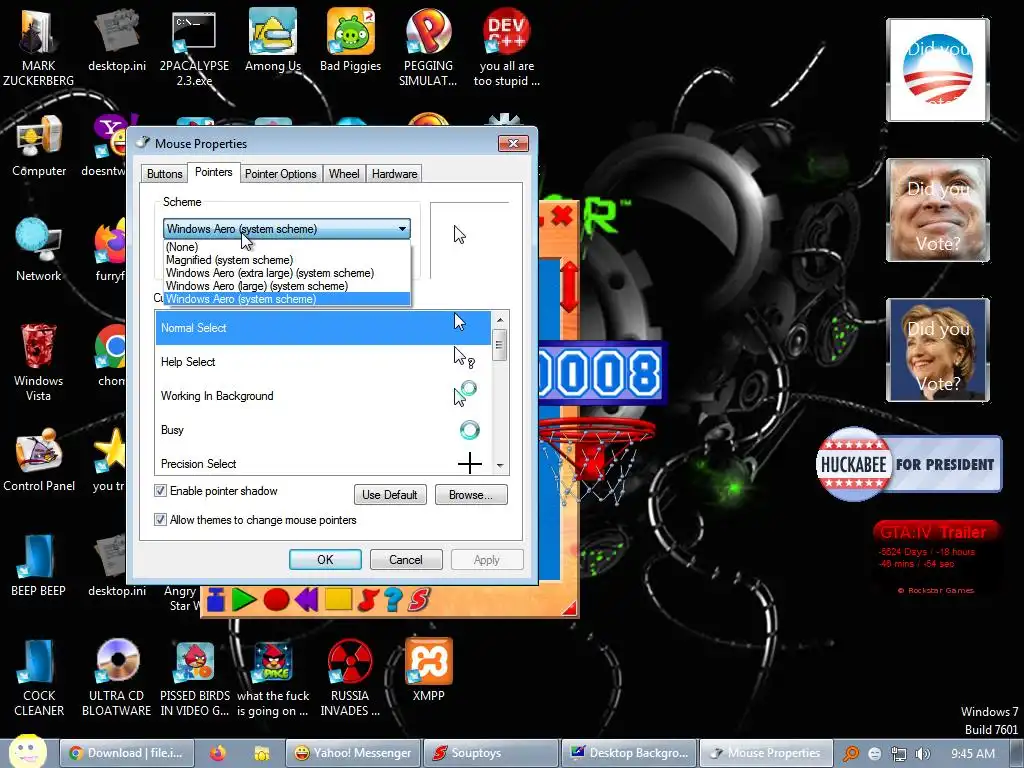The image size is (1024, 768).
Task: Click the blue question mark in Souptoys toolbar
Action: 393,600
